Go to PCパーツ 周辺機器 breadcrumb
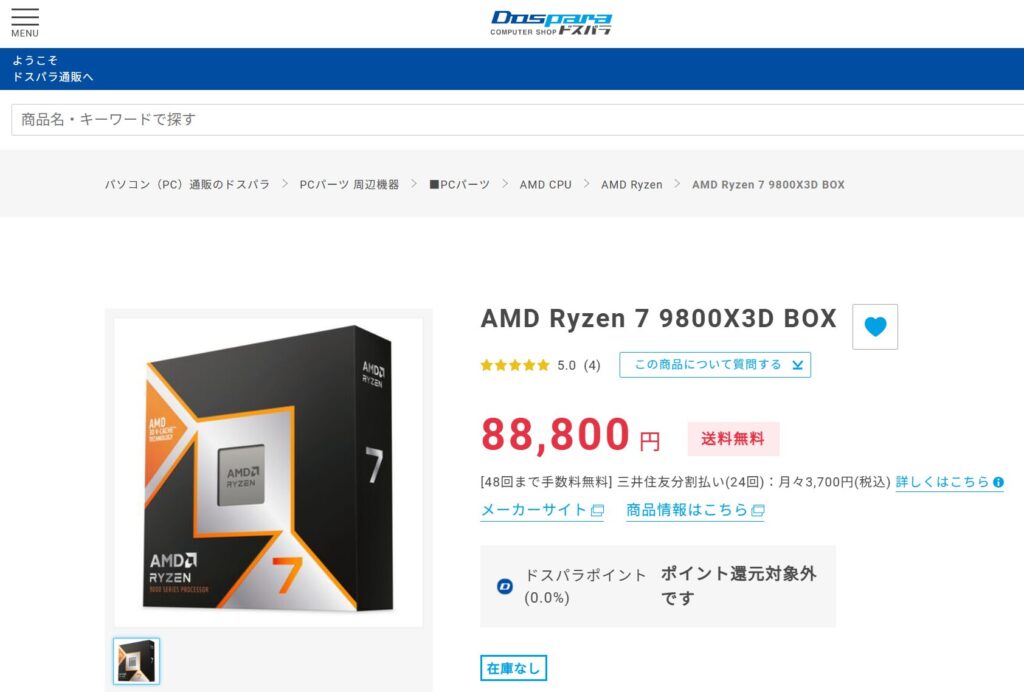Screen dimensions: 1024x692 [x=349, y=185]
